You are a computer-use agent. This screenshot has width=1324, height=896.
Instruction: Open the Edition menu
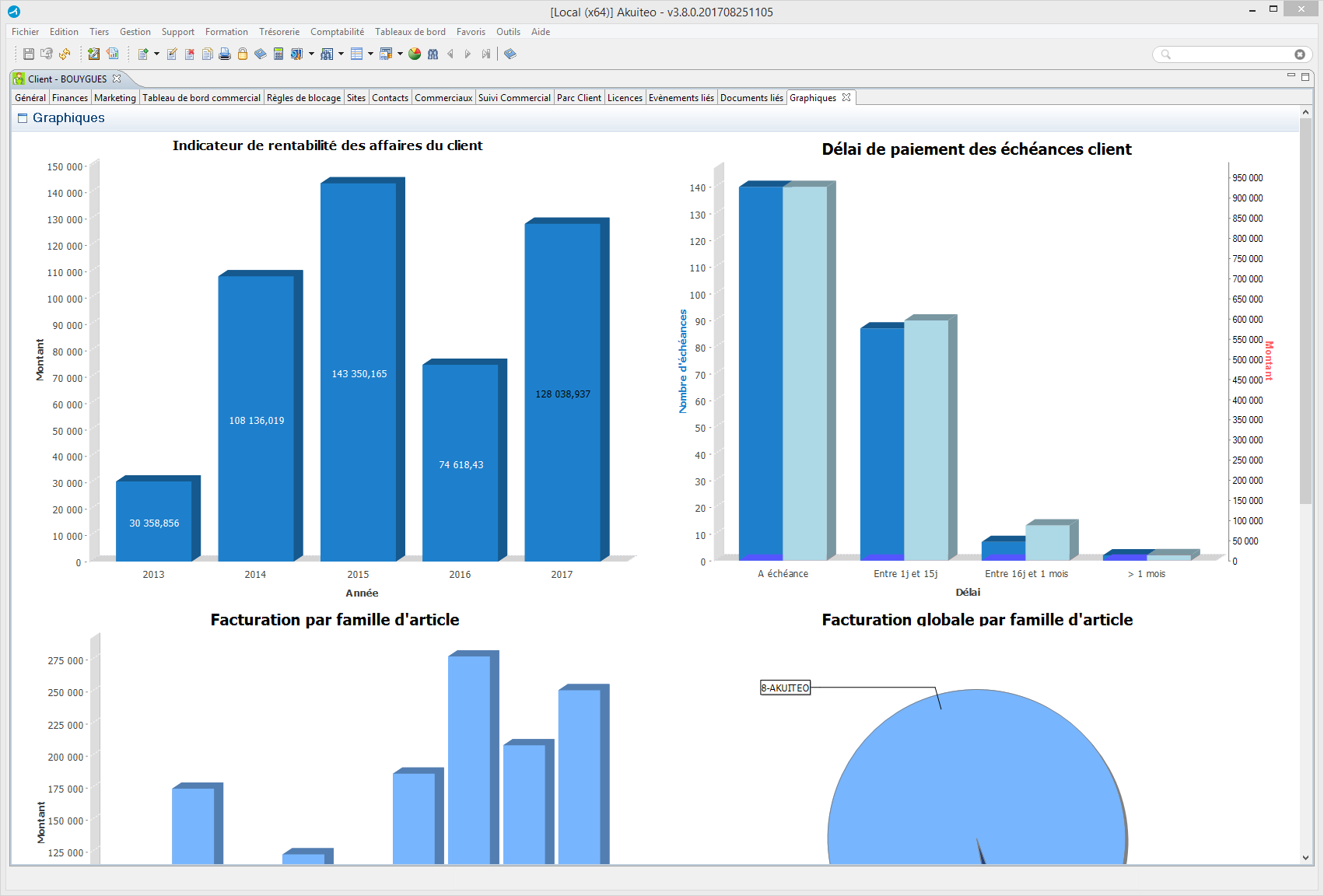tap(64, 32)
